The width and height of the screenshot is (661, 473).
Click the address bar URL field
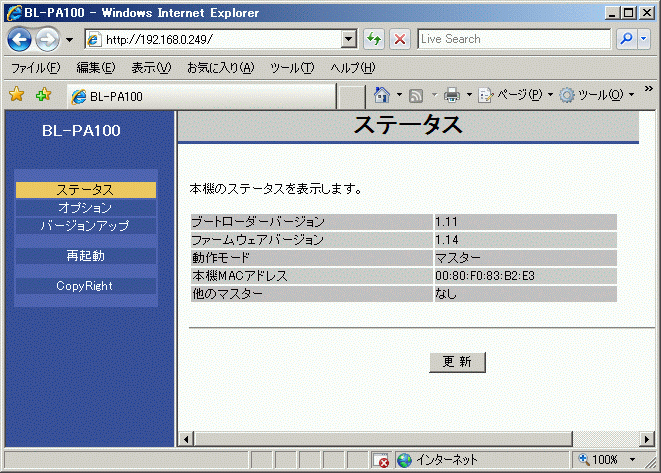point(213,40)
